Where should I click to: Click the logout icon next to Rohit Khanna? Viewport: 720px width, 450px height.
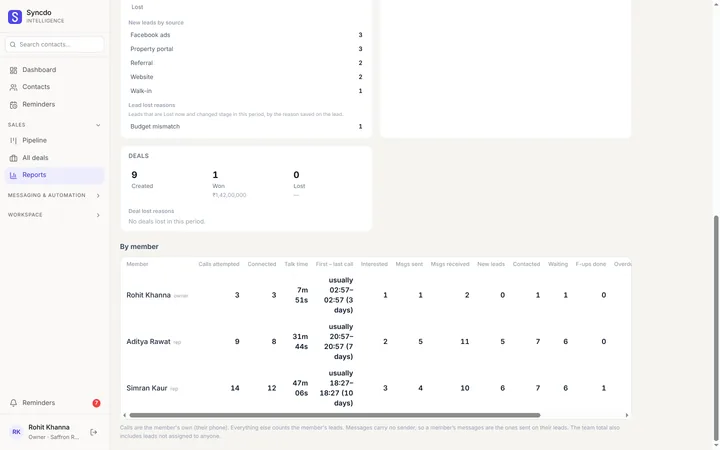click(93, 432)
